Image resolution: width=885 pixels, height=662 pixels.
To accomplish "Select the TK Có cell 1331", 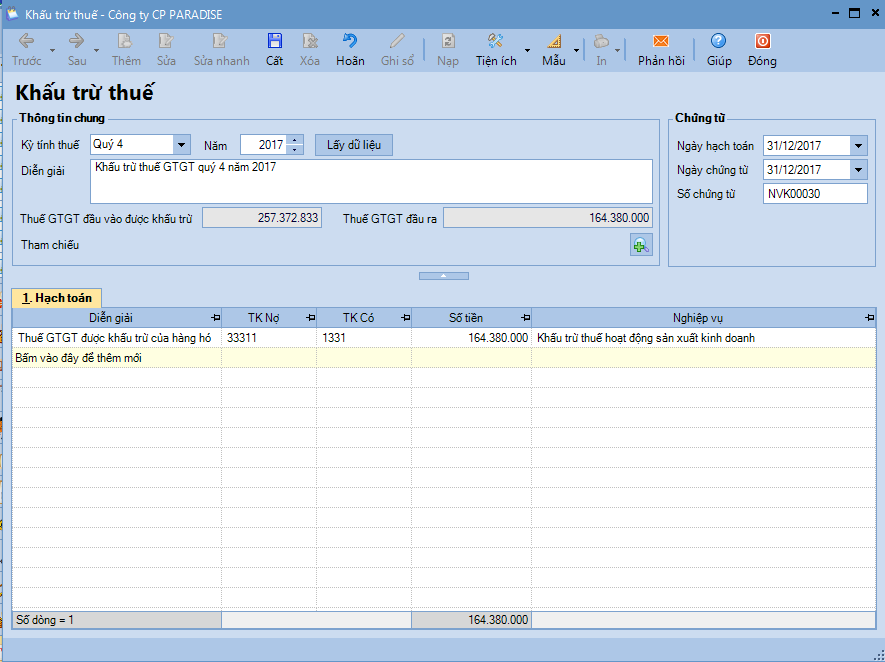I will click(x=364, y=337).
